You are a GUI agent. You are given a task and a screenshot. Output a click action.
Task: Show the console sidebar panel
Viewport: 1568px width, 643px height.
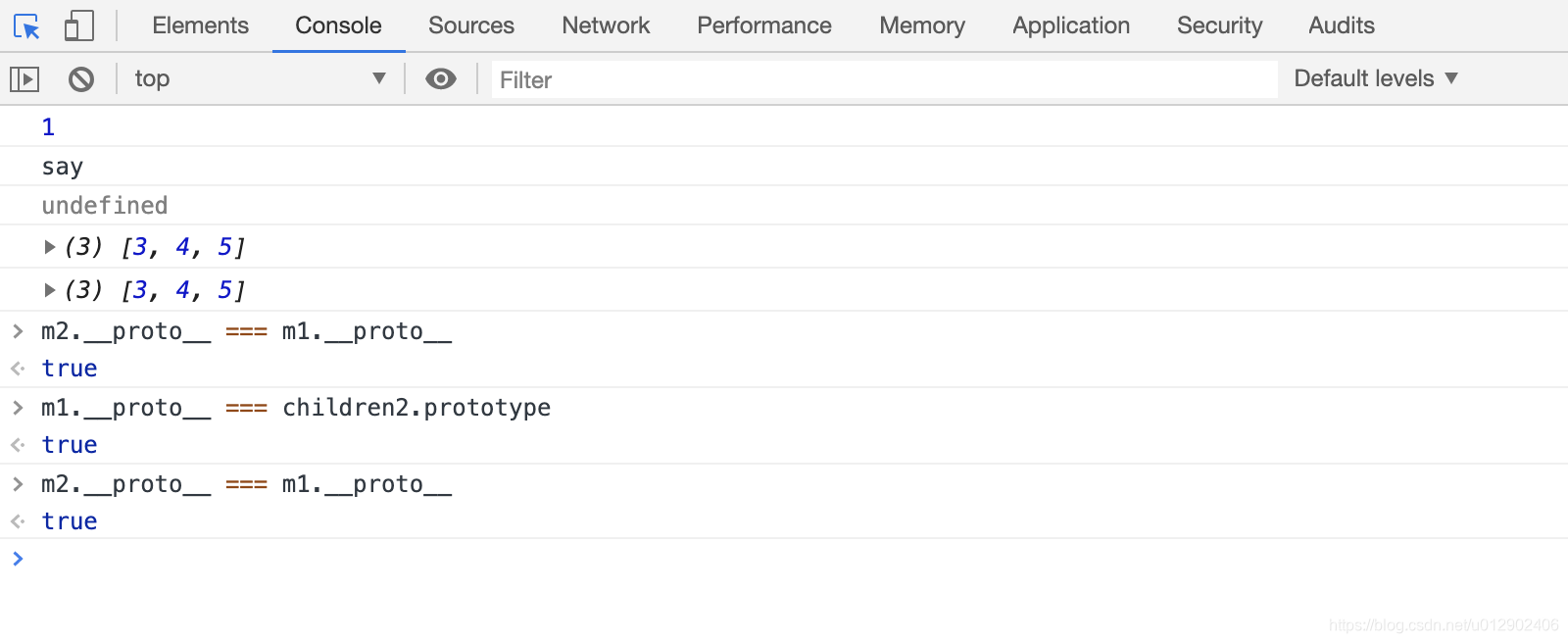point(24,78)
